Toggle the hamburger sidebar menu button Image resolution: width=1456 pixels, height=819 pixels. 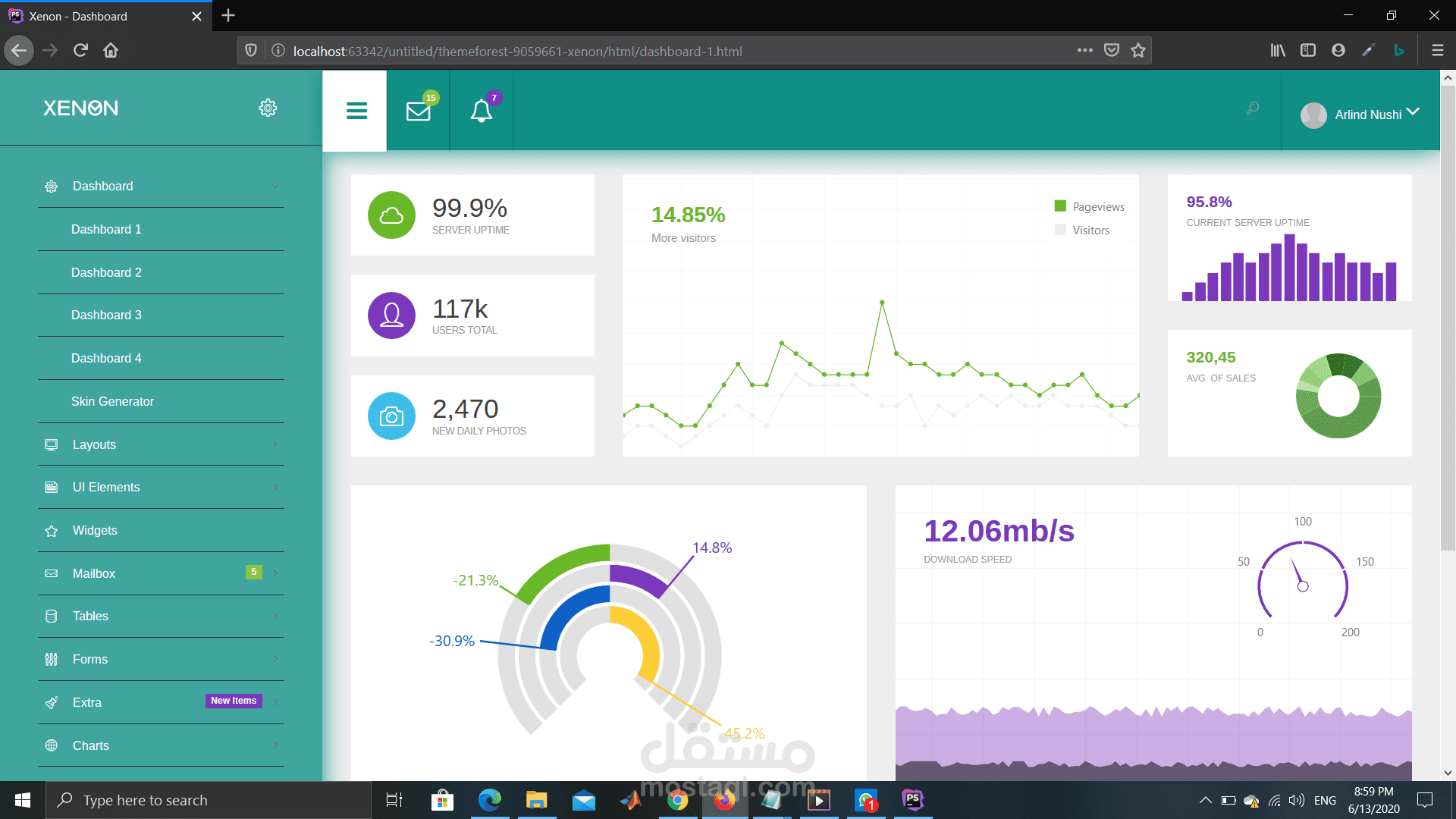356,111
